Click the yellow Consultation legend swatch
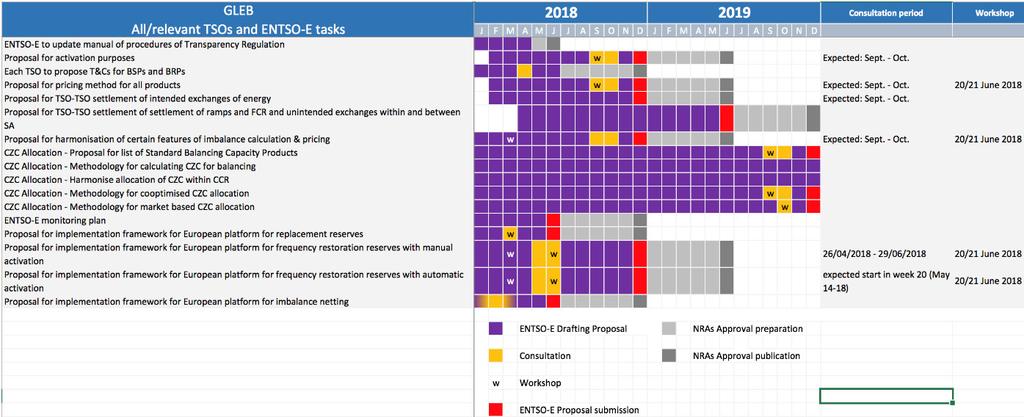Image resolution: width=1024 pixels, height=417 pixels. (496, 356)
